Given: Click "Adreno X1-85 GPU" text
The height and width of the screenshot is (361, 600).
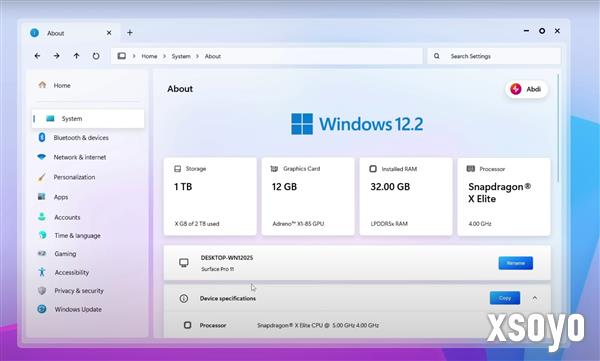Looking at the screenshot, I should pos(298,224).
